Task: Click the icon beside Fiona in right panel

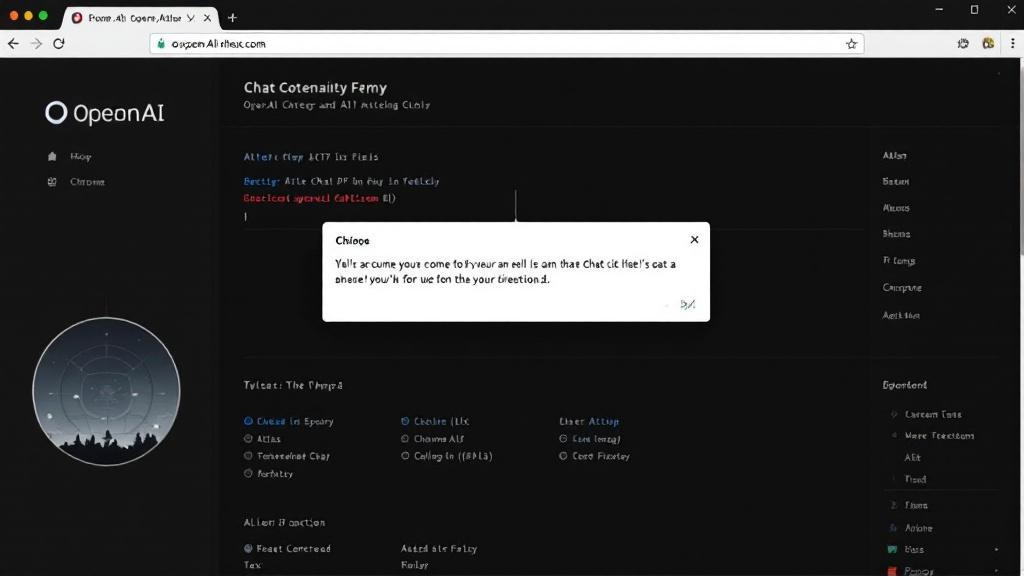Action: [x=893, y=505]
